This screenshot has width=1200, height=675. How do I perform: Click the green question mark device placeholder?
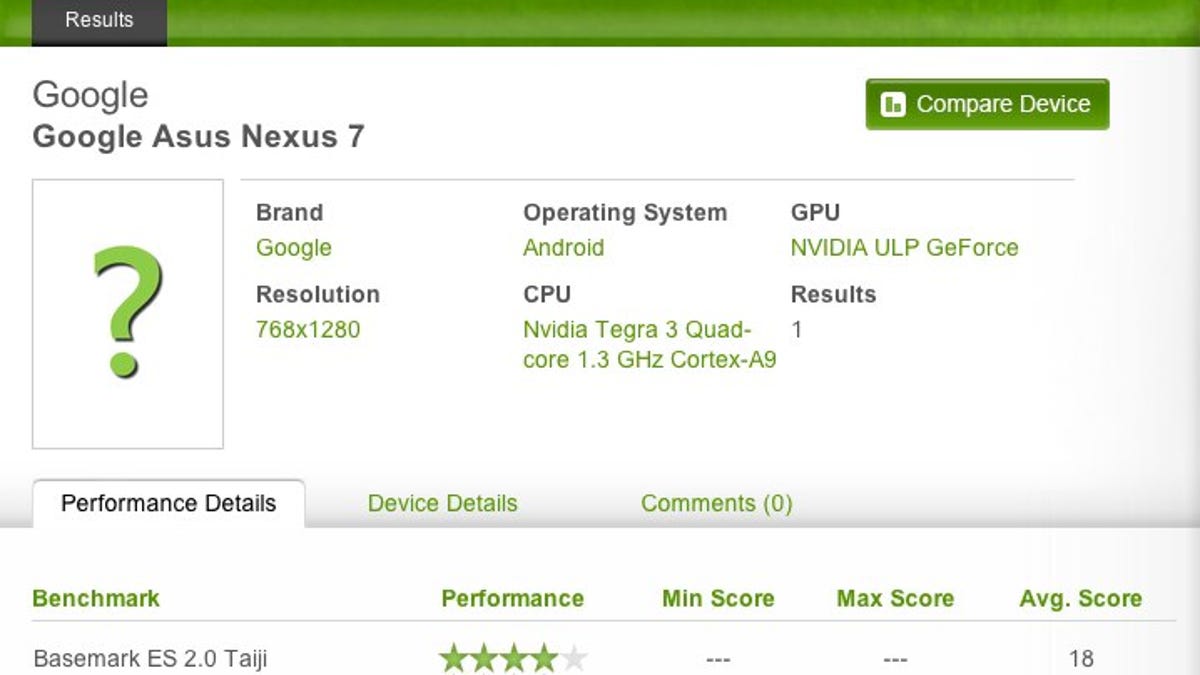127,313
